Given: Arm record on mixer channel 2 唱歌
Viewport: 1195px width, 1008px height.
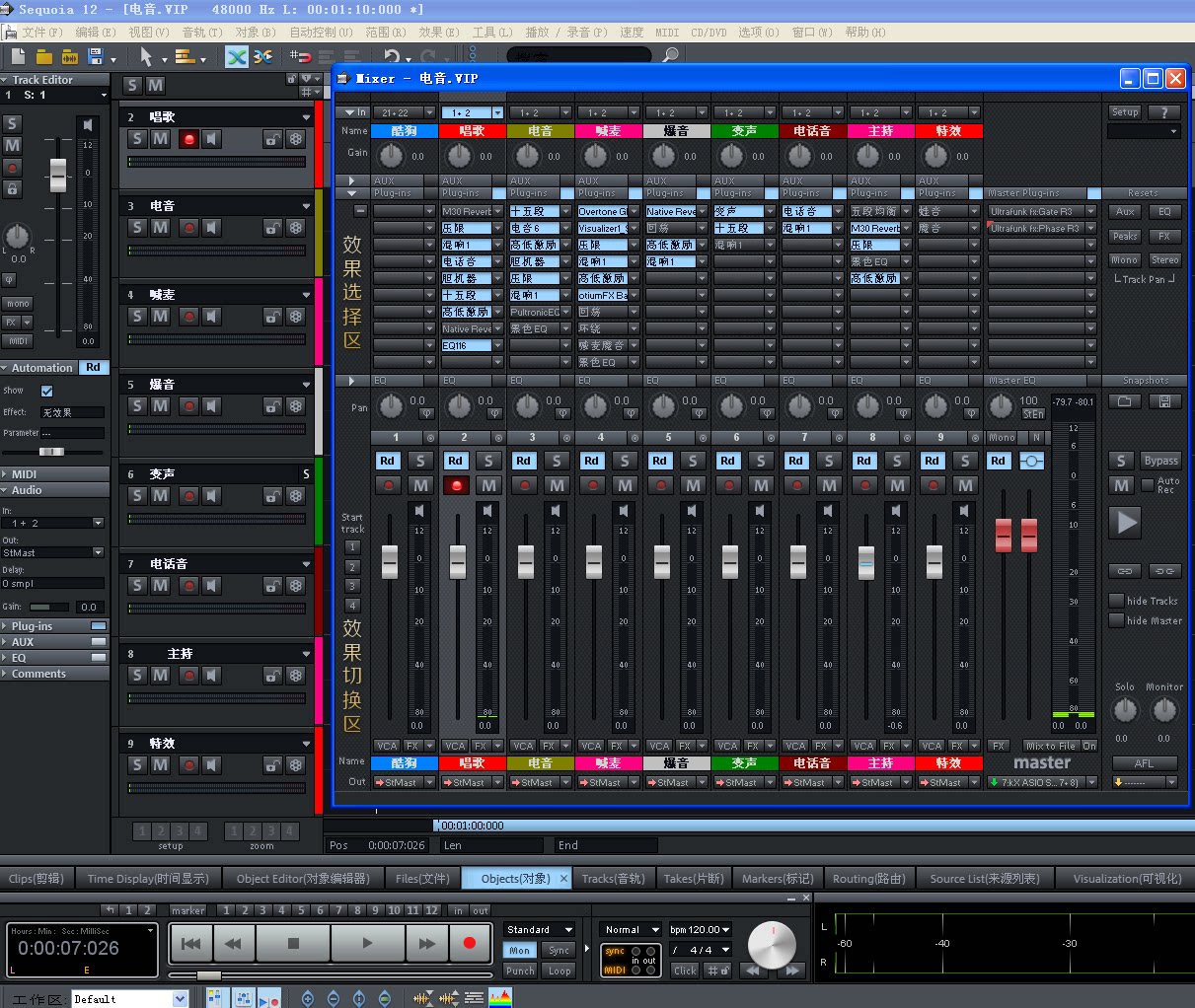Looking at the screenshot, I should pos(456,485).
